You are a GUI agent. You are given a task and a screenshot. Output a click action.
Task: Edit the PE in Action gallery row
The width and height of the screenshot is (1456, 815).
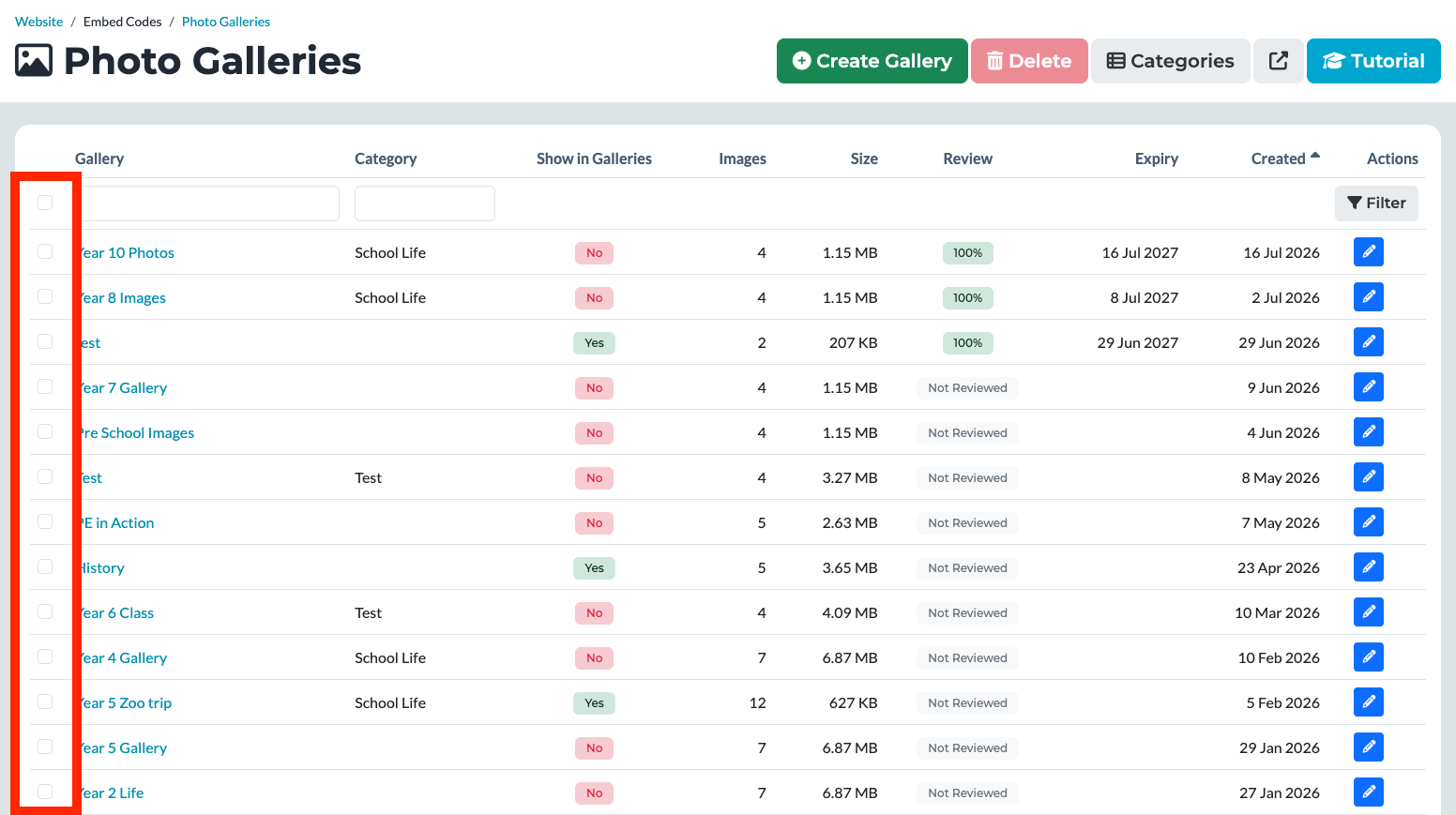1369,522
